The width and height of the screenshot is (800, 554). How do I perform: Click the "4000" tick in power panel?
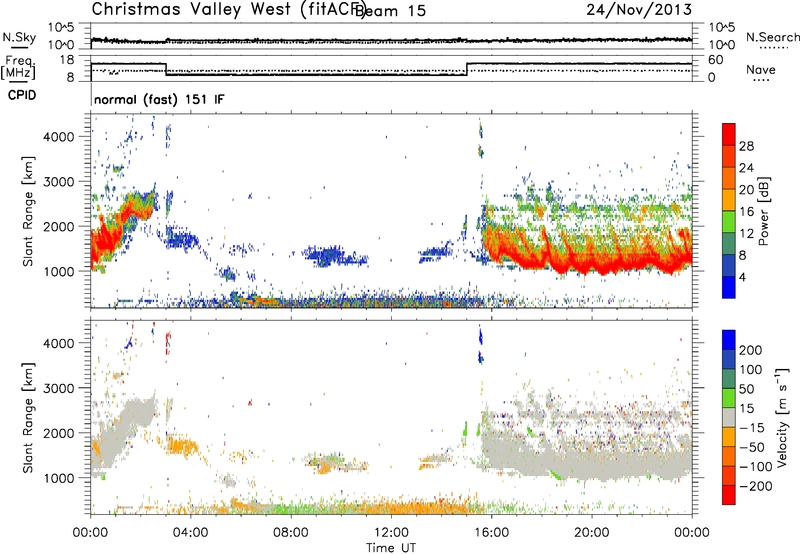(59, 137)
